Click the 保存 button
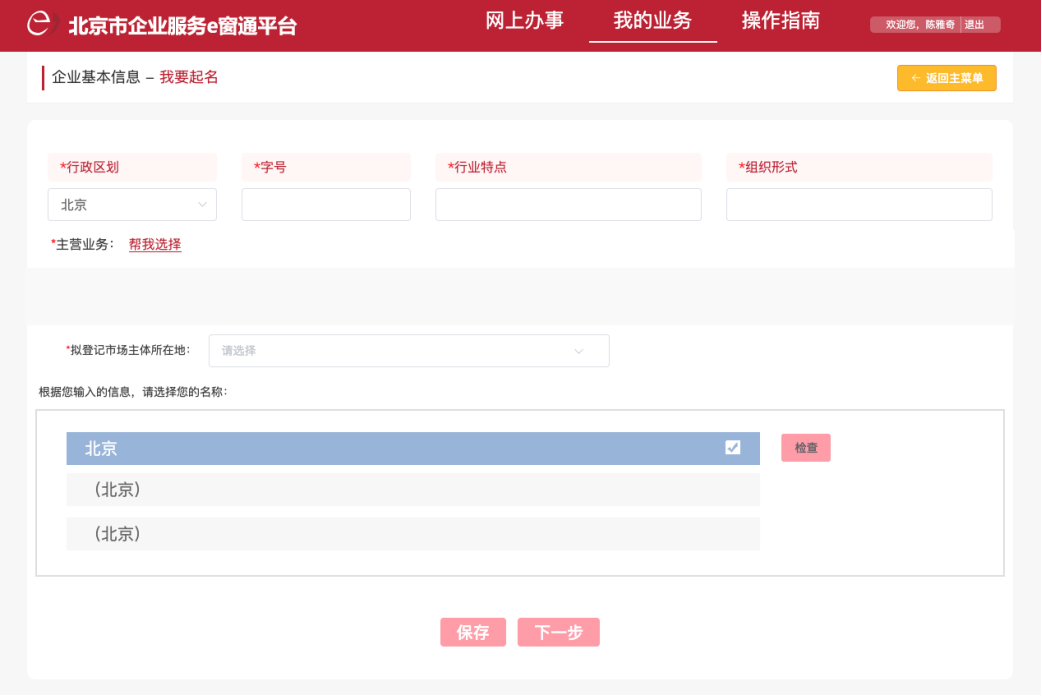The height and width of the screenshot is (696, 1042). 472,632
